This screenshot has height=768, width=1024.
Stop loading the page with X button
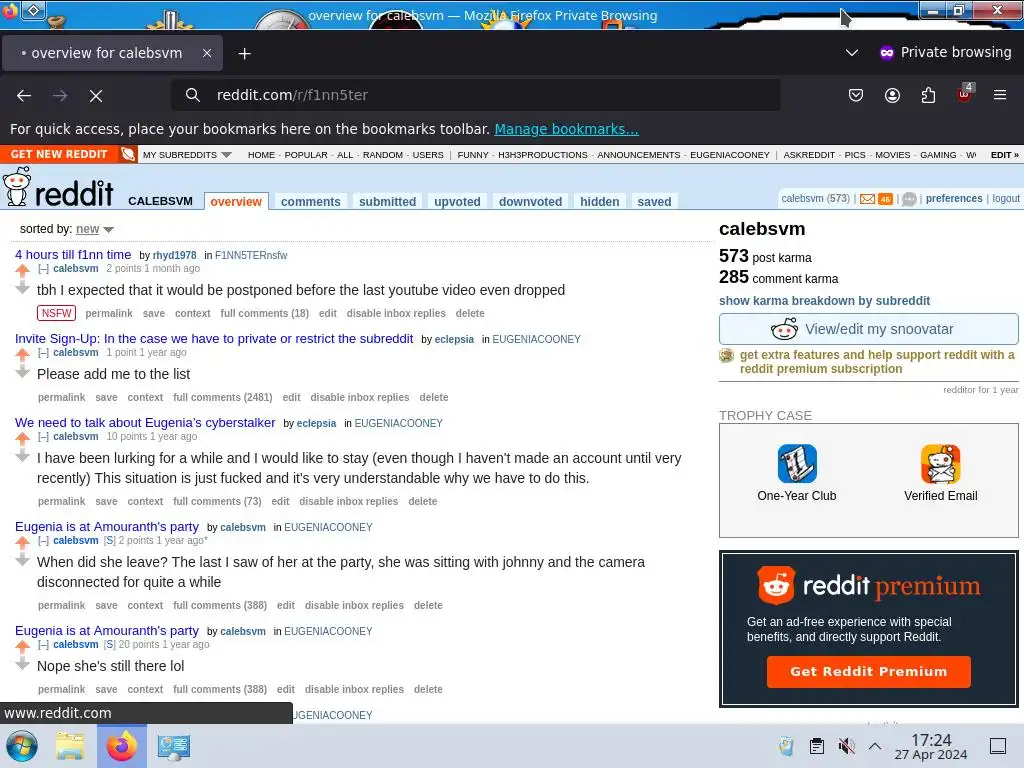(96, 96)
